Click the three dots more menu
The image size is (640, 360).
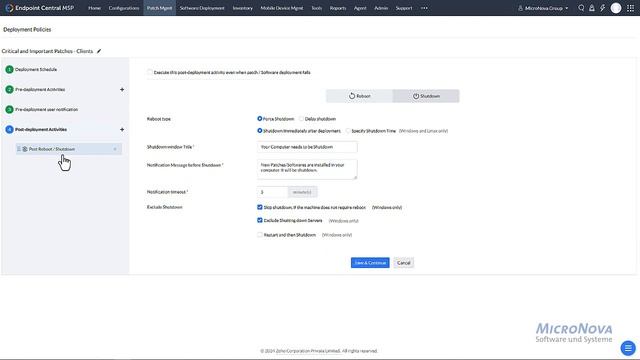tap(424, 8)
